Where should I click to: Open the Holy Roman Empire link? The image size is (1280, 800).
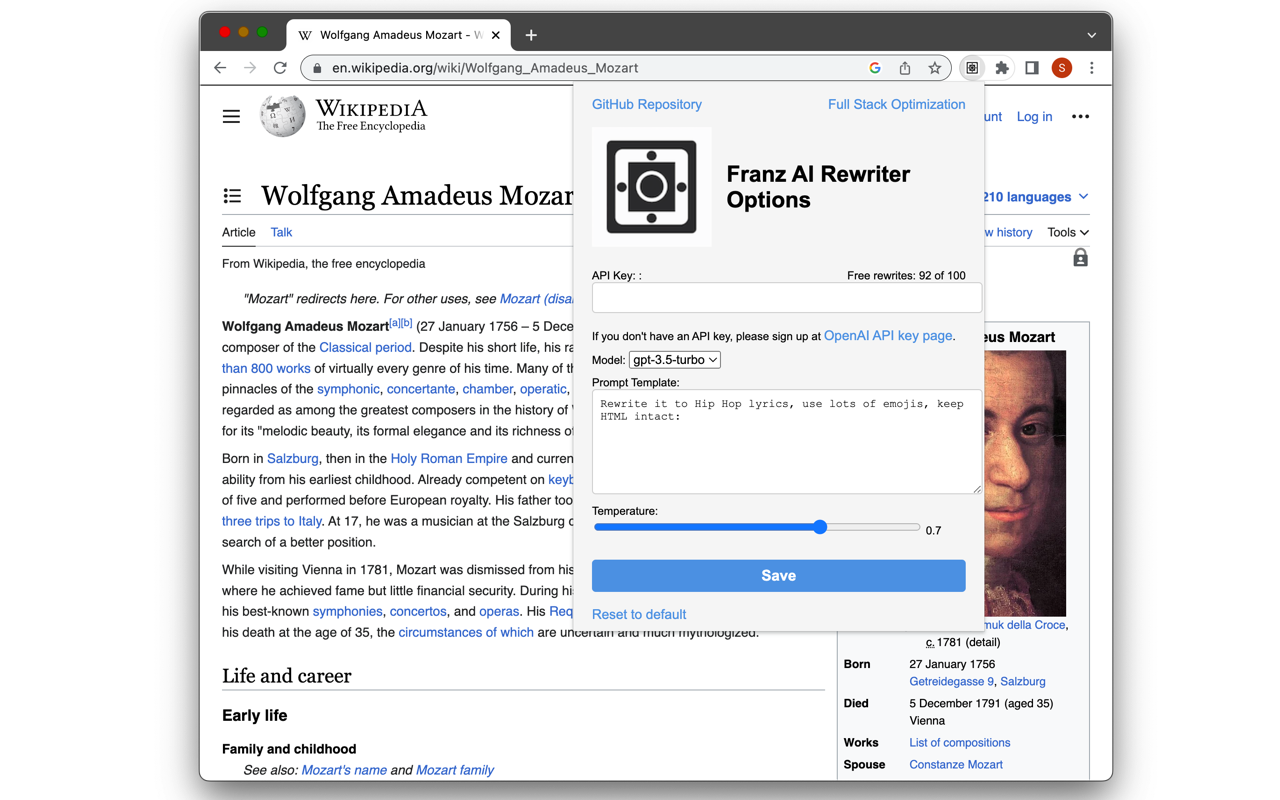pos(449,458)
